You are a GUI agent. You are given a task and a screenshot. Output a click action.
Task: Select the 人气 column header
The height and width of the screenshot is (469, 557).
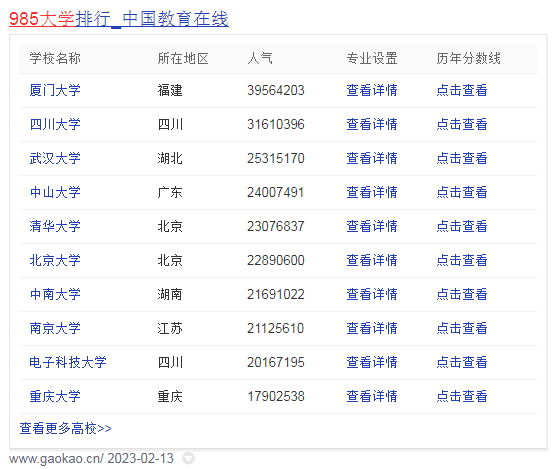[x=260, y=58]
